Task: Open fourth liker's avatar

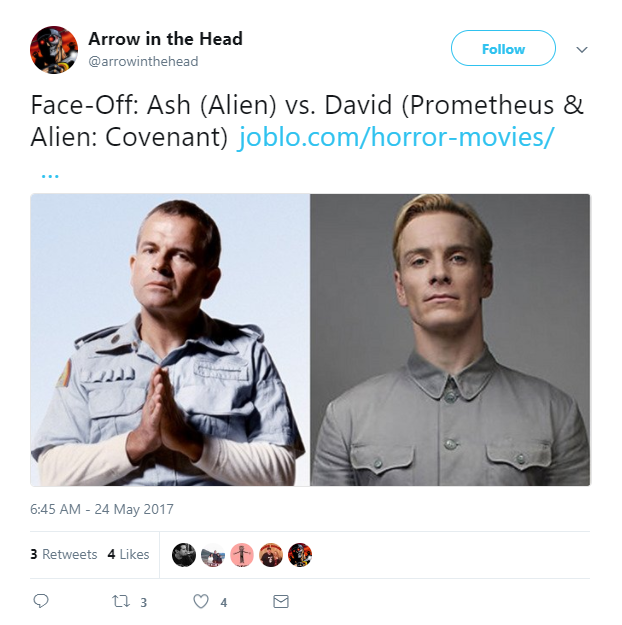Action: click(271, 554)
